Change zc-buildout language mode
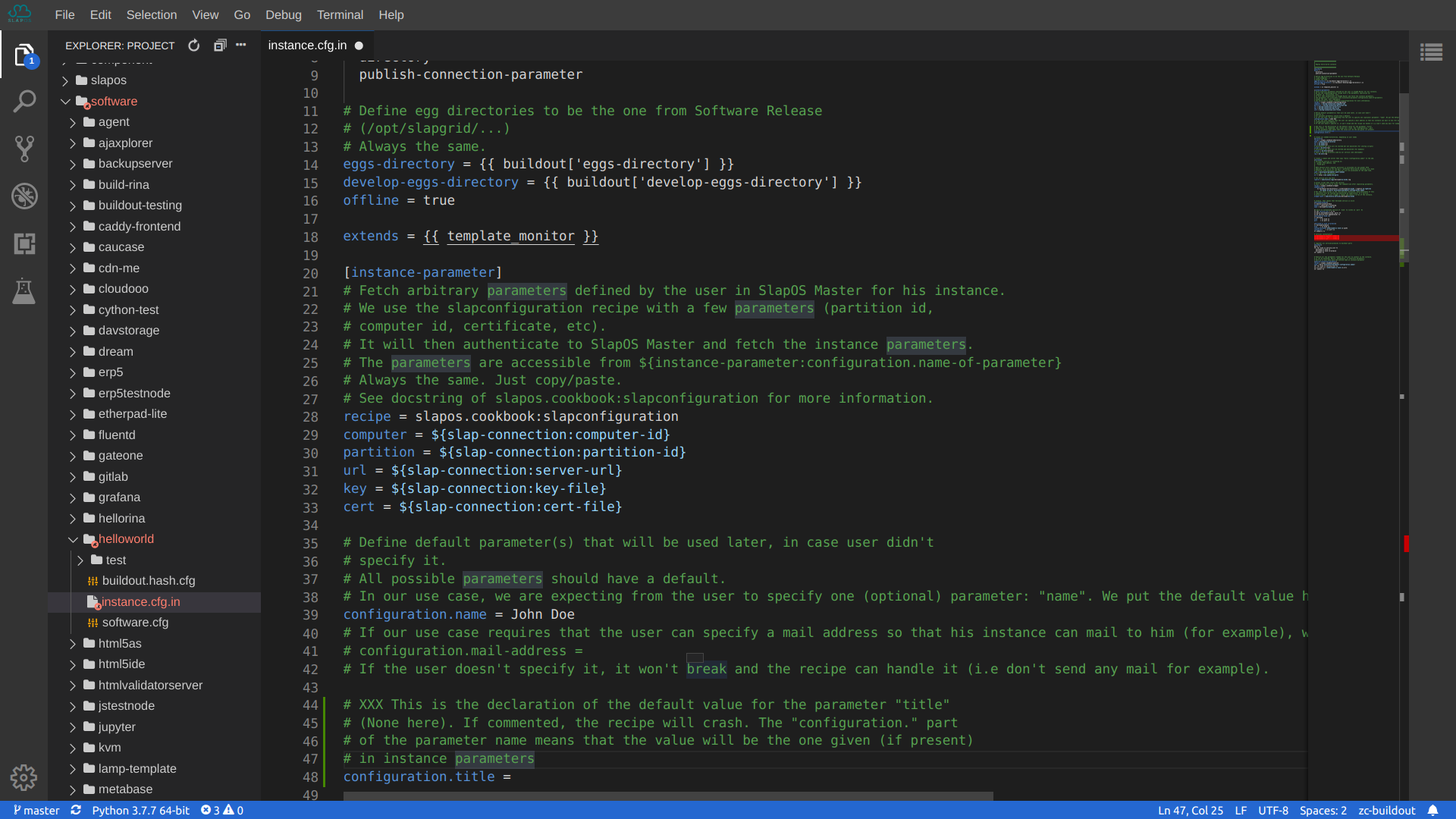Viewport: 1456px width, 819px height. [x=1386, y=810]
